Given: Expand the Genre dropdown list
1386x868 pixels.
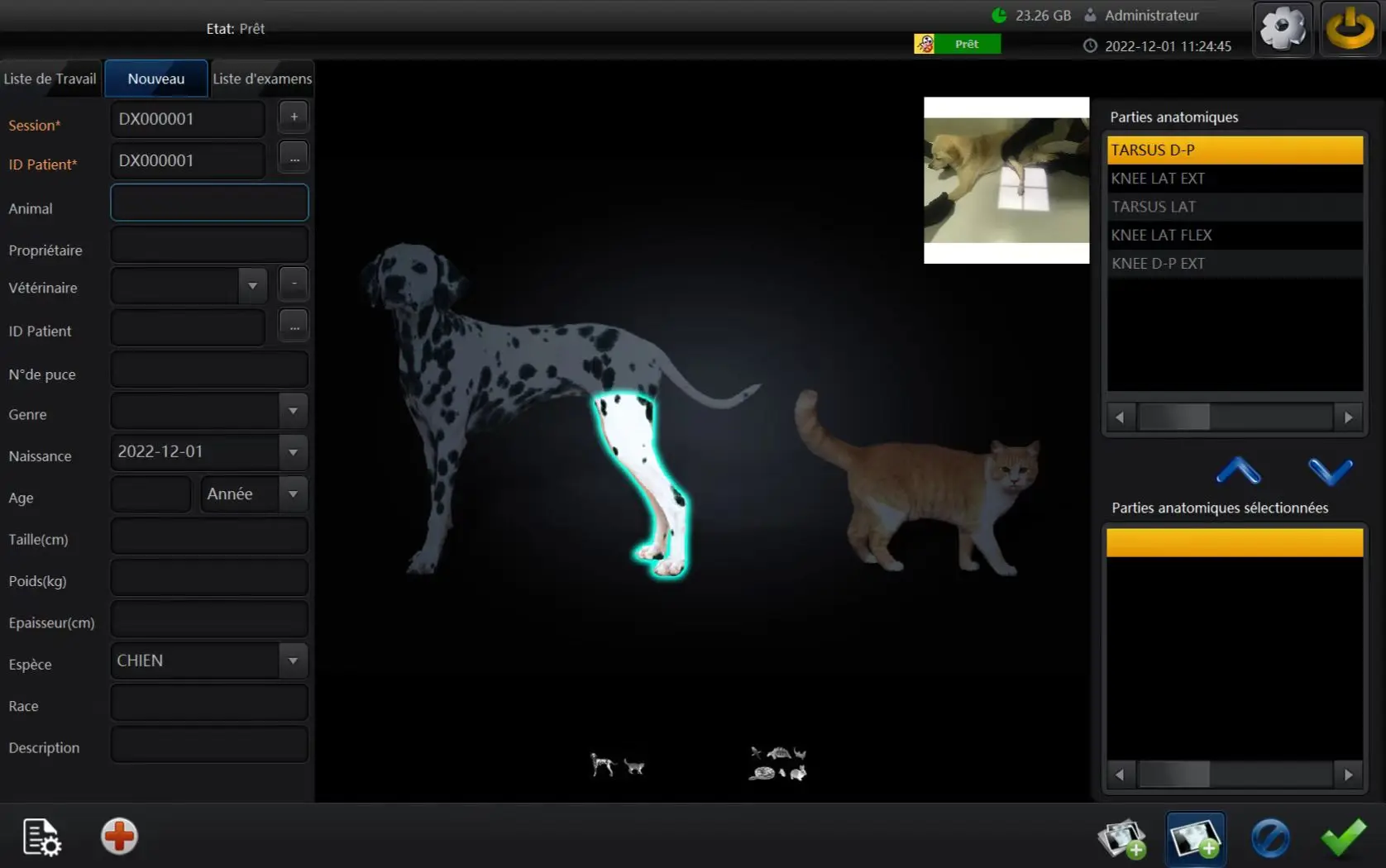Looking at the screenshot, I should (x=291, y=411).
